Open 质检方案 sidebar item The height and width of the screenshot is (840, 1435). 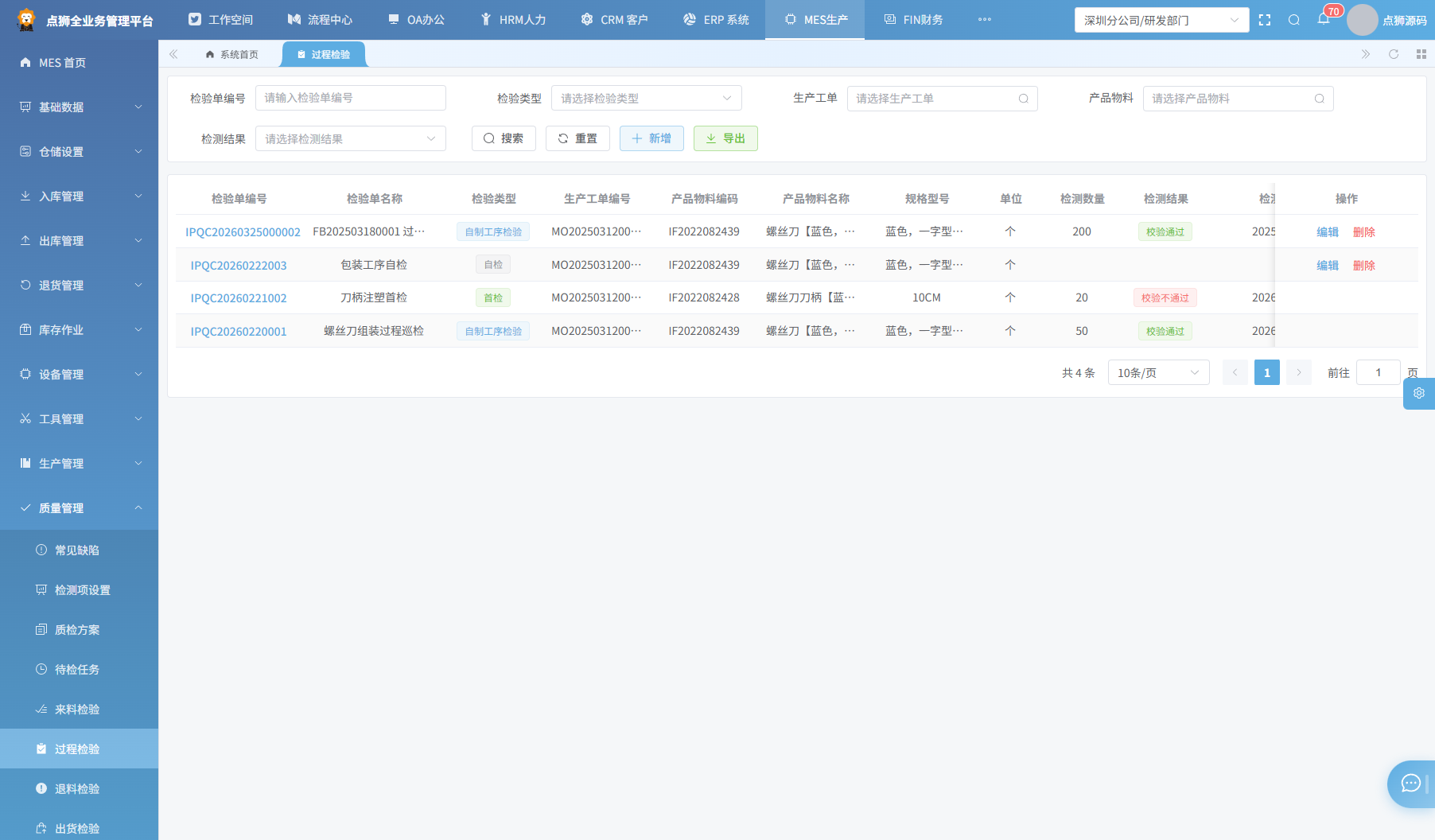tap(79, 629)
